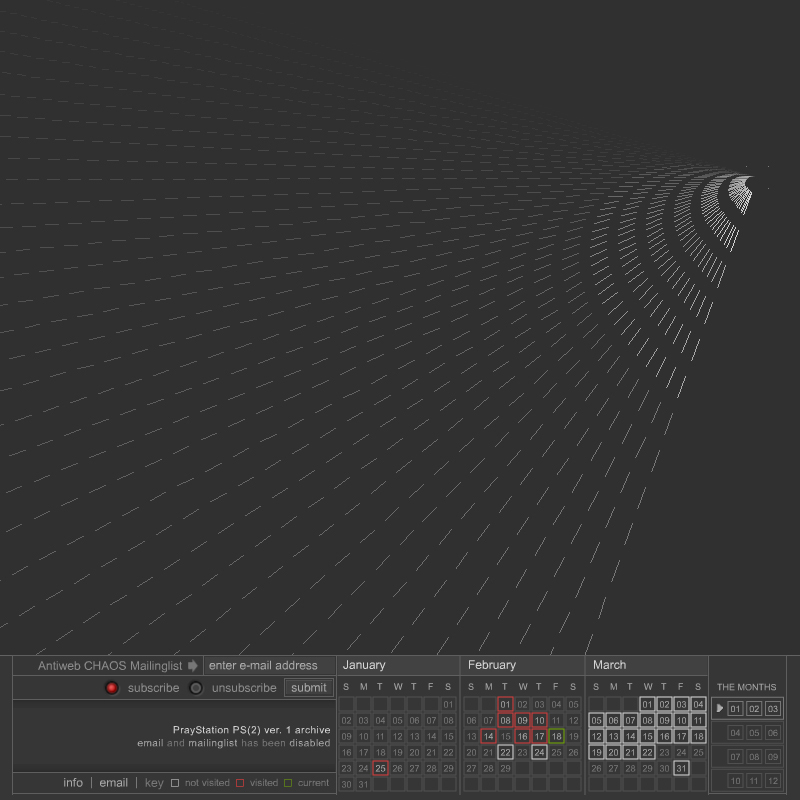Open January 25 visited entry
The width and height of the screenshot is (800, 800).
click(380, 769)
